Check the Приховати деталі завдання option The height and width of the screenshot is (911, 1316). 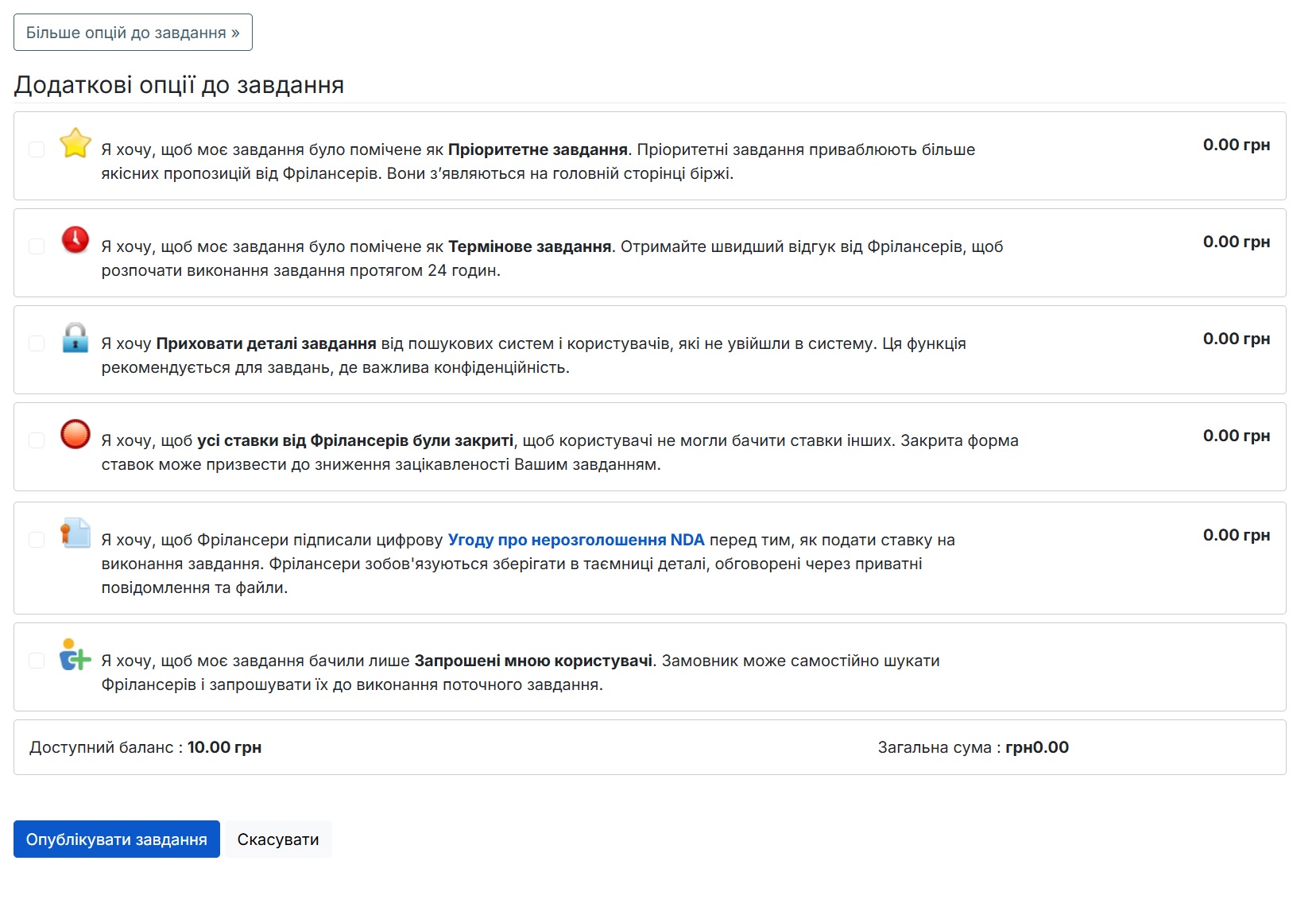[37, 343]
